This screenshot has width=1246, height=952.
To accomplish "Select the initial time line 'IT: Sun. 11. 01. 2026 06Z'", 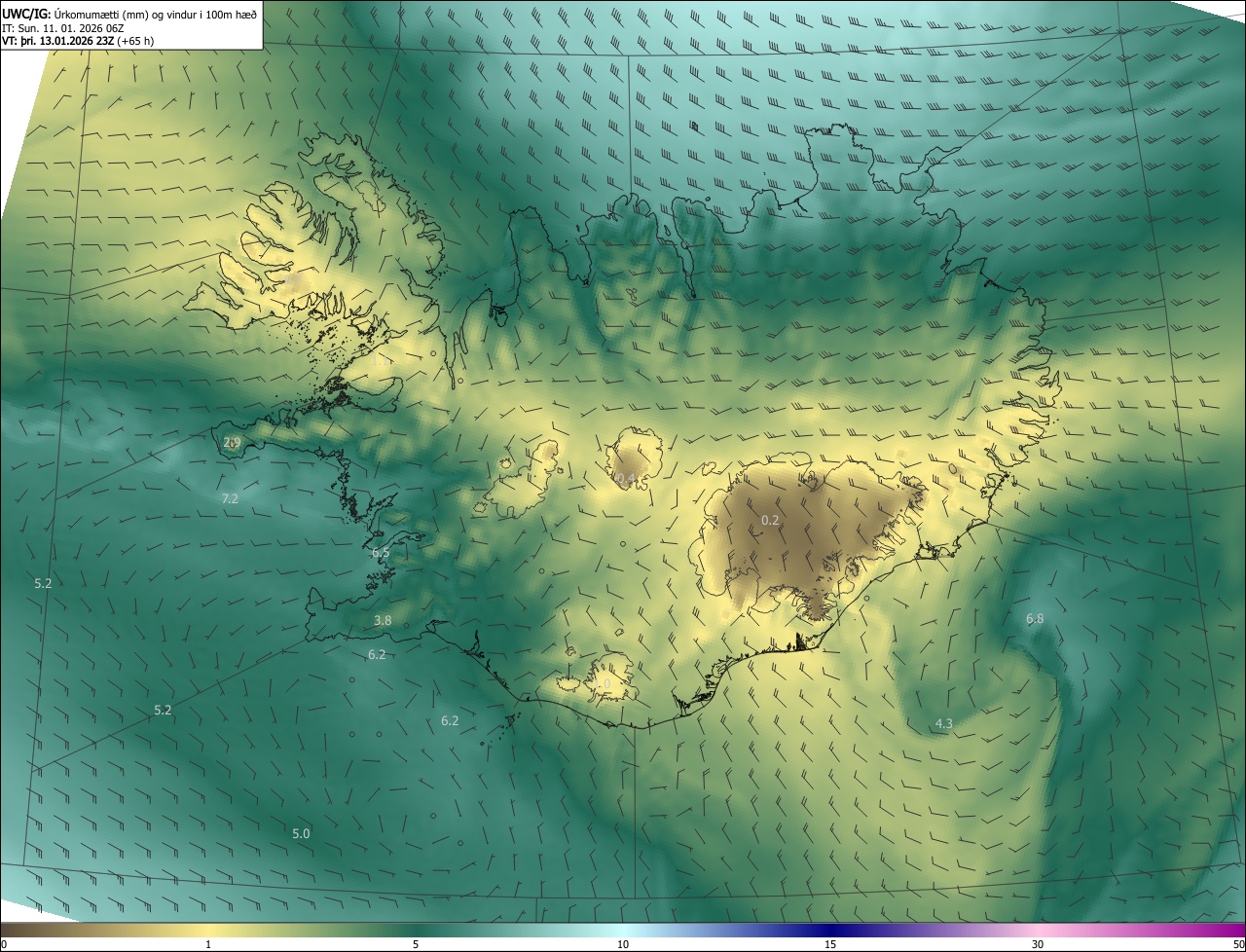I will (x=64, y=27).
